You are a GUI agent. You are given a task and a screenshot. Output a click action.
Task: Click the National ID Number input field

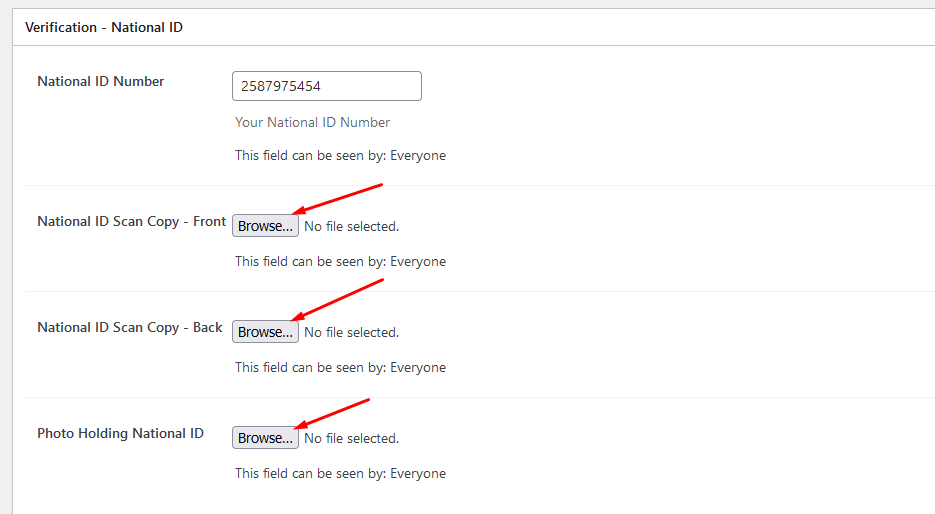coord(327,86)
